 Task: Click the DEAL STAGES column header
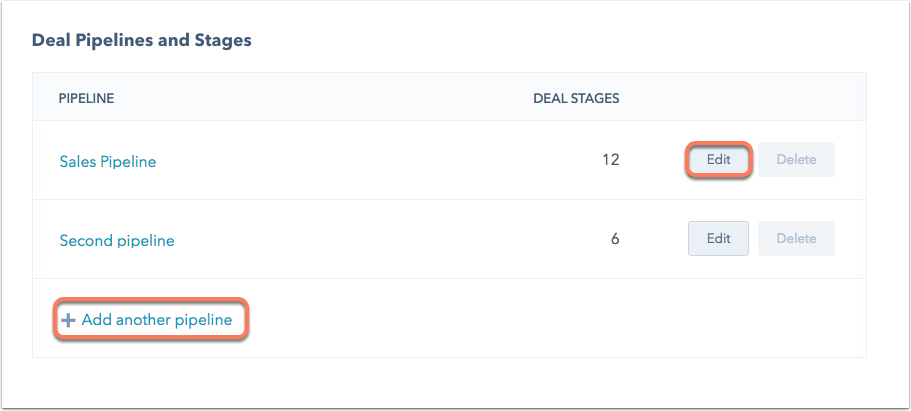tap(576, 98)
